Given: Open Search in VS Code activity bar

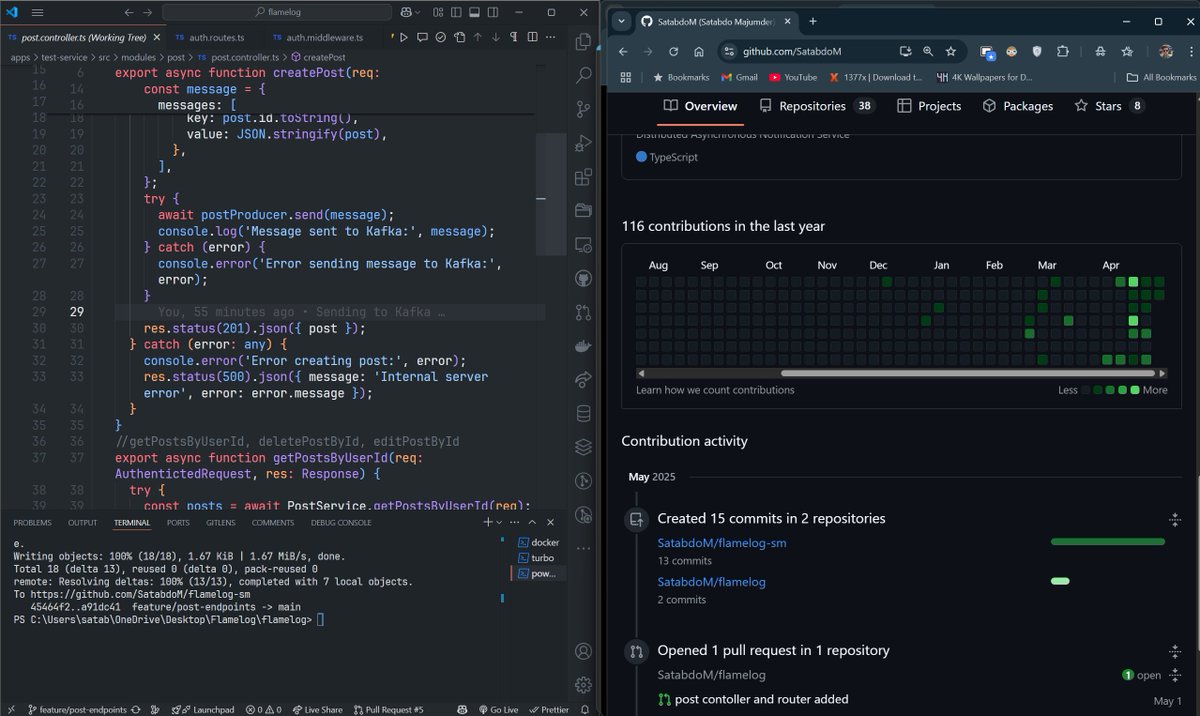Looking at the screenshot, I should pyautogui.click(x=584, y=75).
